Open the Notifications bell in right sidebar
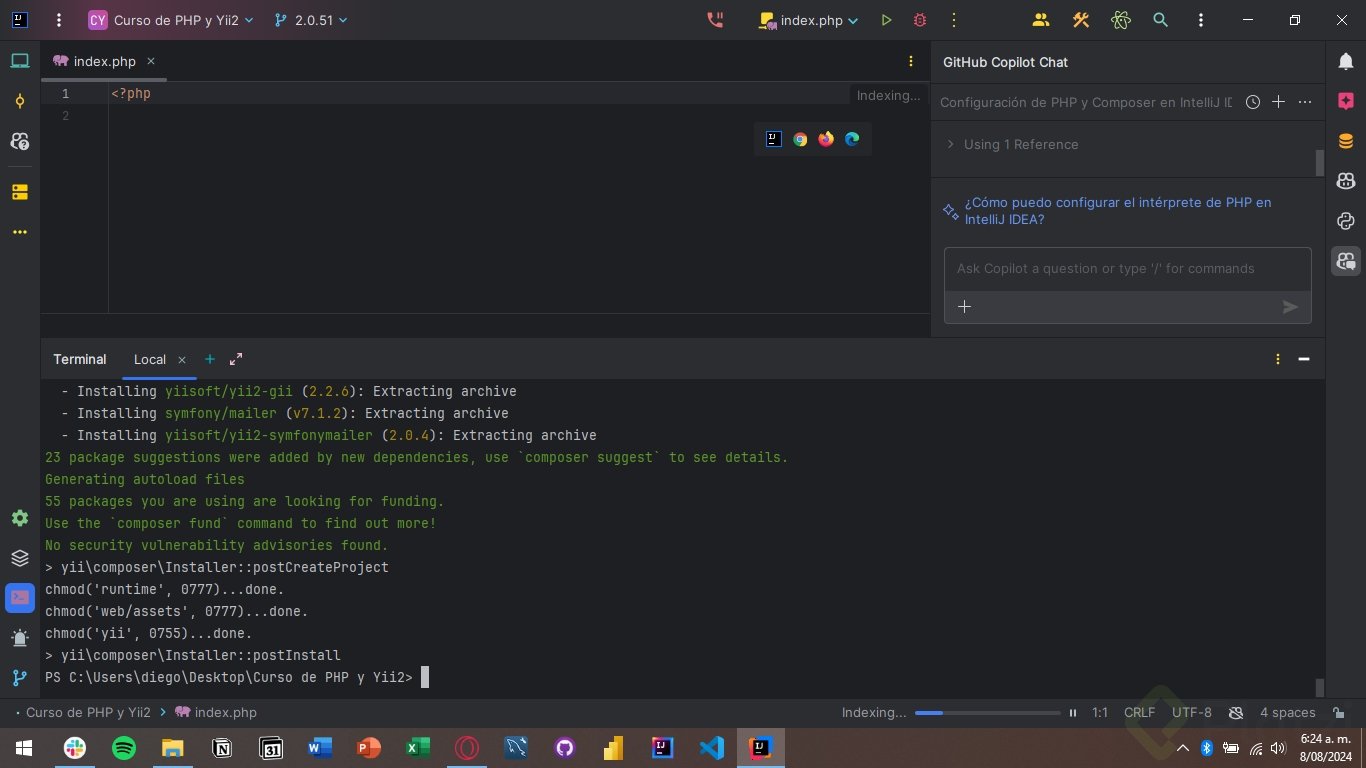Image resolution: width=1366 pixels, height=768 pixels. coord(1346,62)
